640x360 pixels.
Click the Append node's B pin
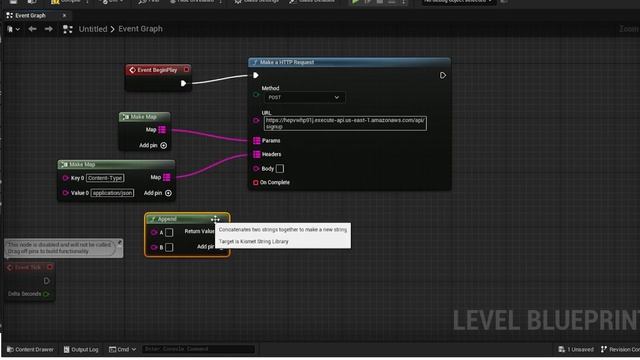154,247
